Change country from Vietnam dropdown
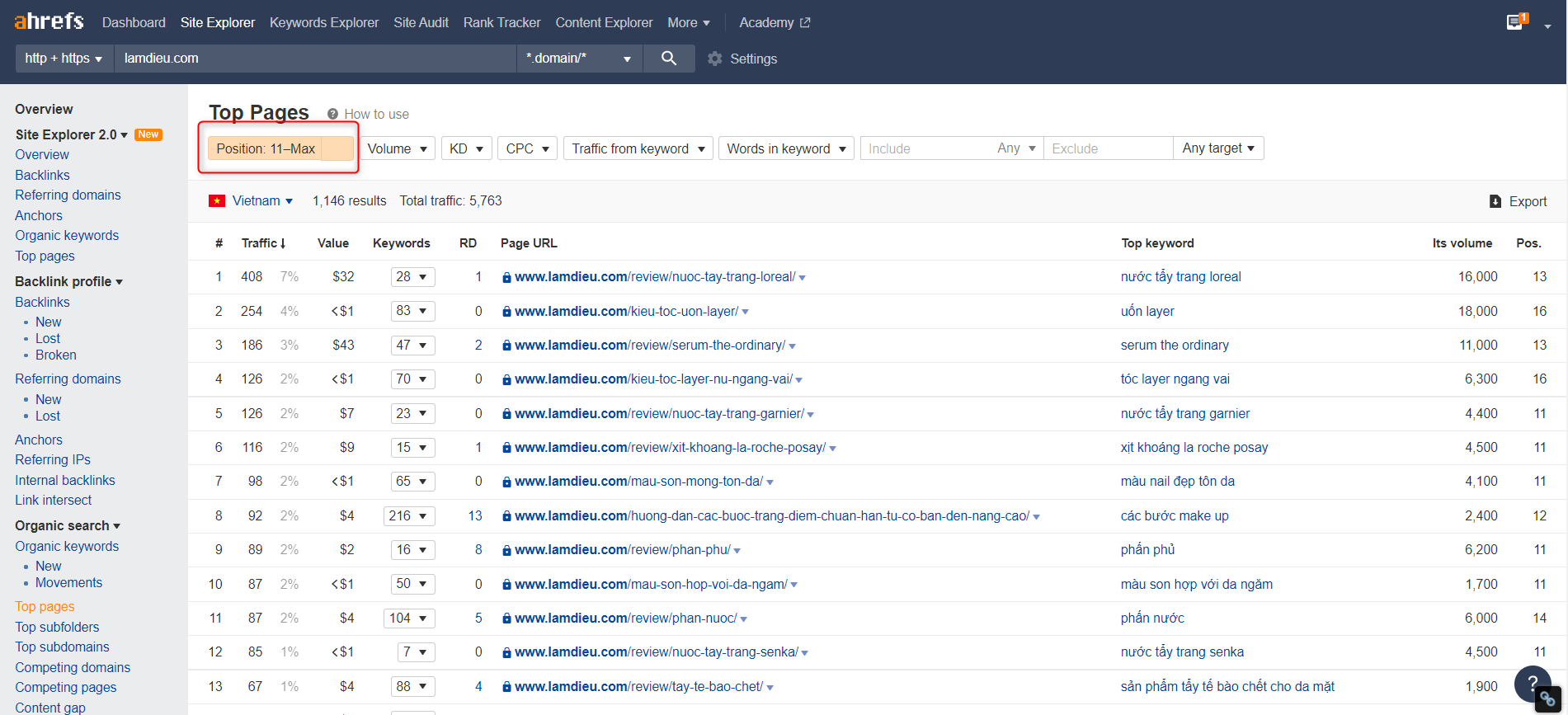The height and width of the screenshot is (715, 1568). pyautogui.click(x=262, y=200)
